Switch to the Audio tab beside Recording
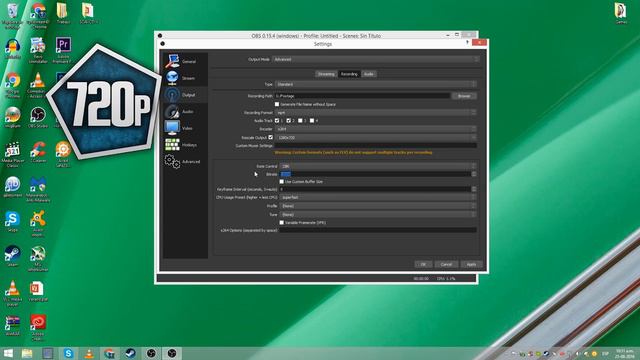This screenshot has width=640, height=360. [x=369, y=74]
